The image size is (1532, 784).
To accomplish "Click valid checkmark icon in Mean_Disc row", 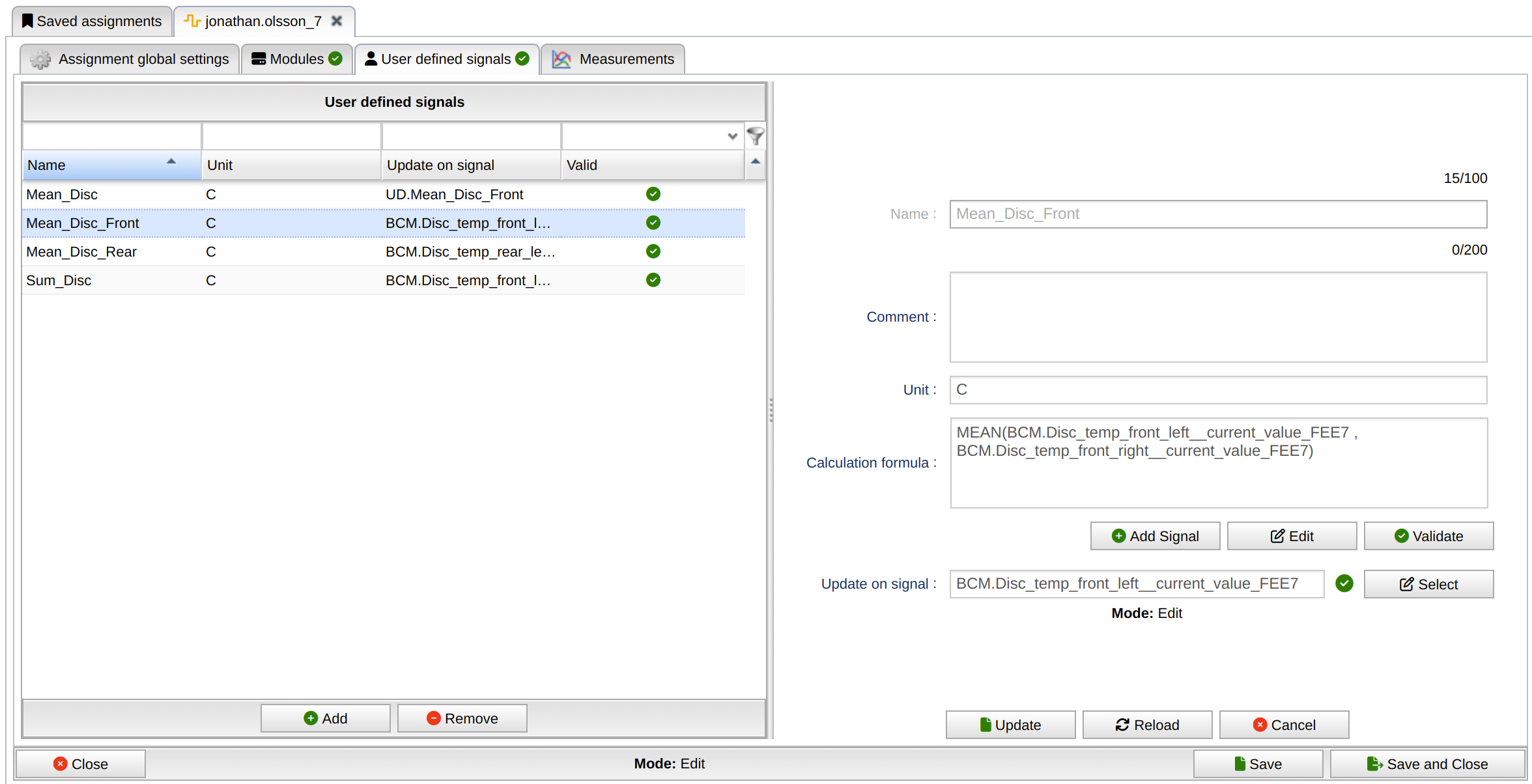I will 653,194.
